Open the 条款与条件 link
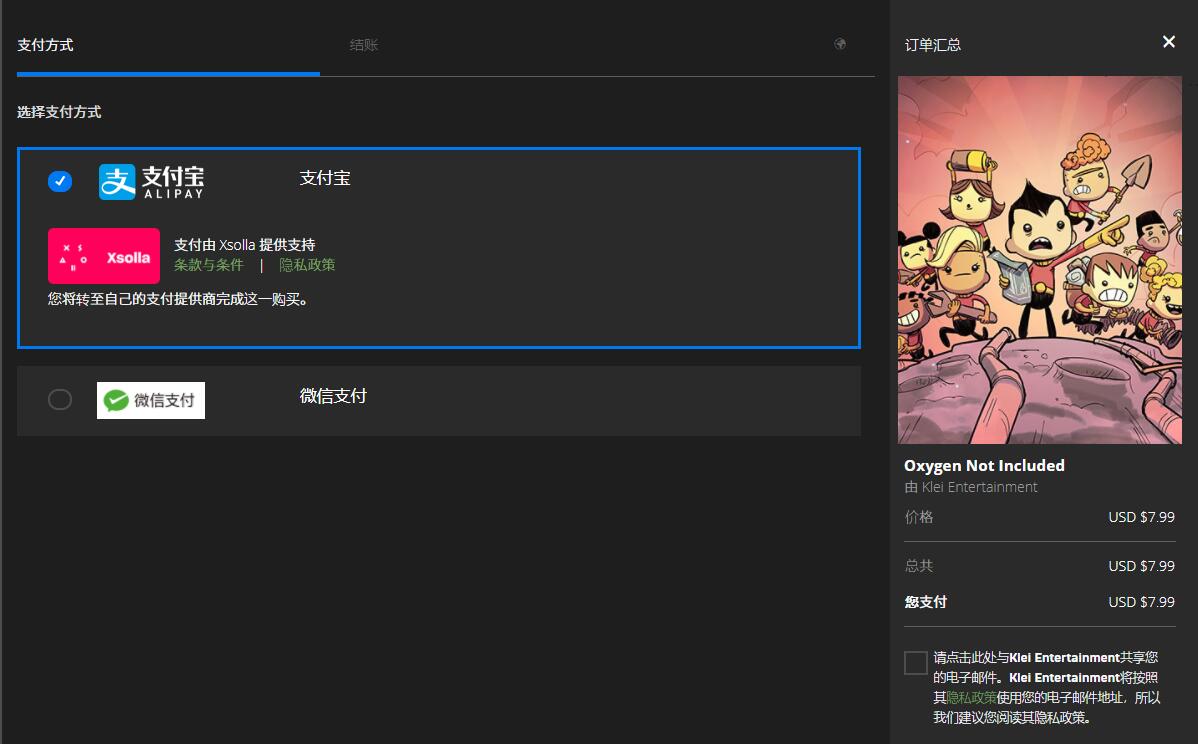Image resolution: width=1198 pixels, height=744 pixels. click(x=209, y=265)
